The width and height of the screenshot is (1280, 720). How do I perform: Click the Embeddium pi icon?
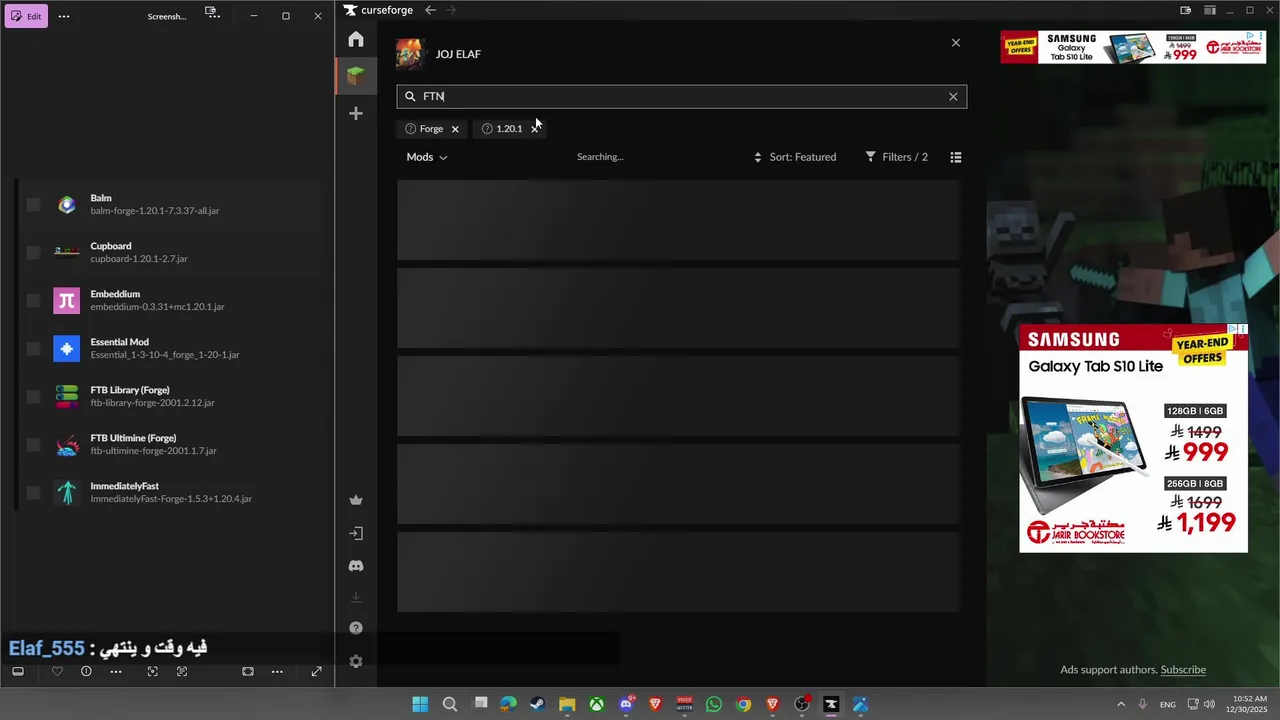point(67,301)
